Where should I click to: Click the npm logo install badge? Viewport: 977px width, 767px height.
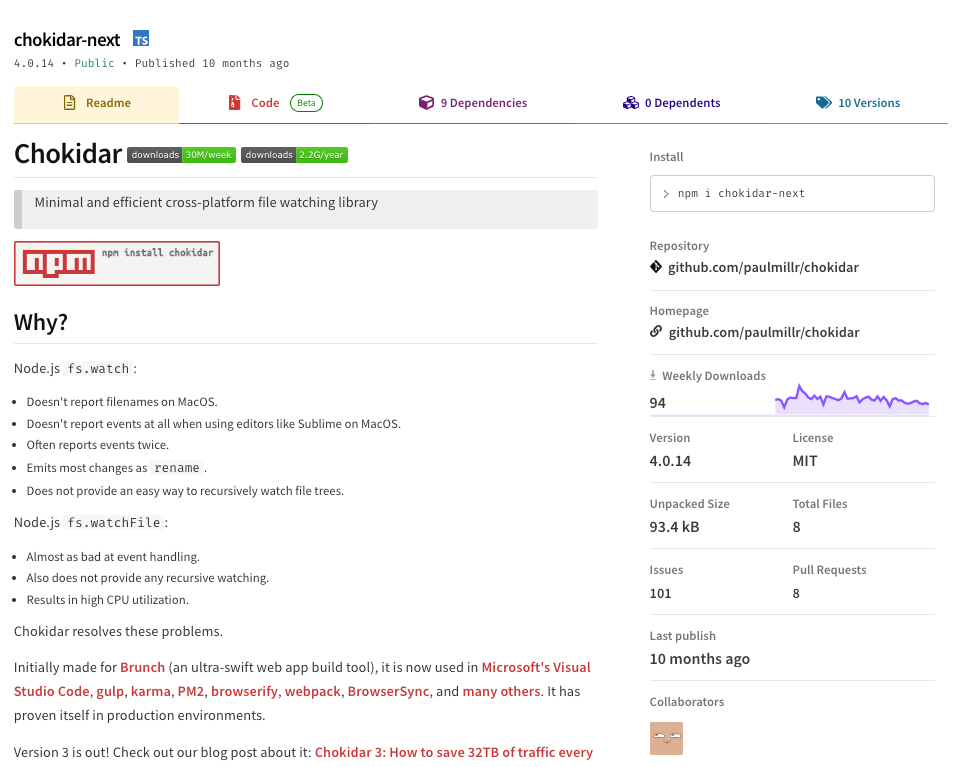[x=117, y=263]
